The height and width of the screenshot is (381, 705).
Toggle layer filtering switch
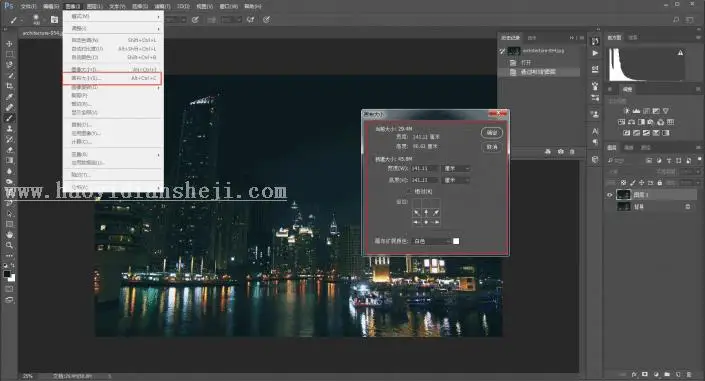point(700,160)
